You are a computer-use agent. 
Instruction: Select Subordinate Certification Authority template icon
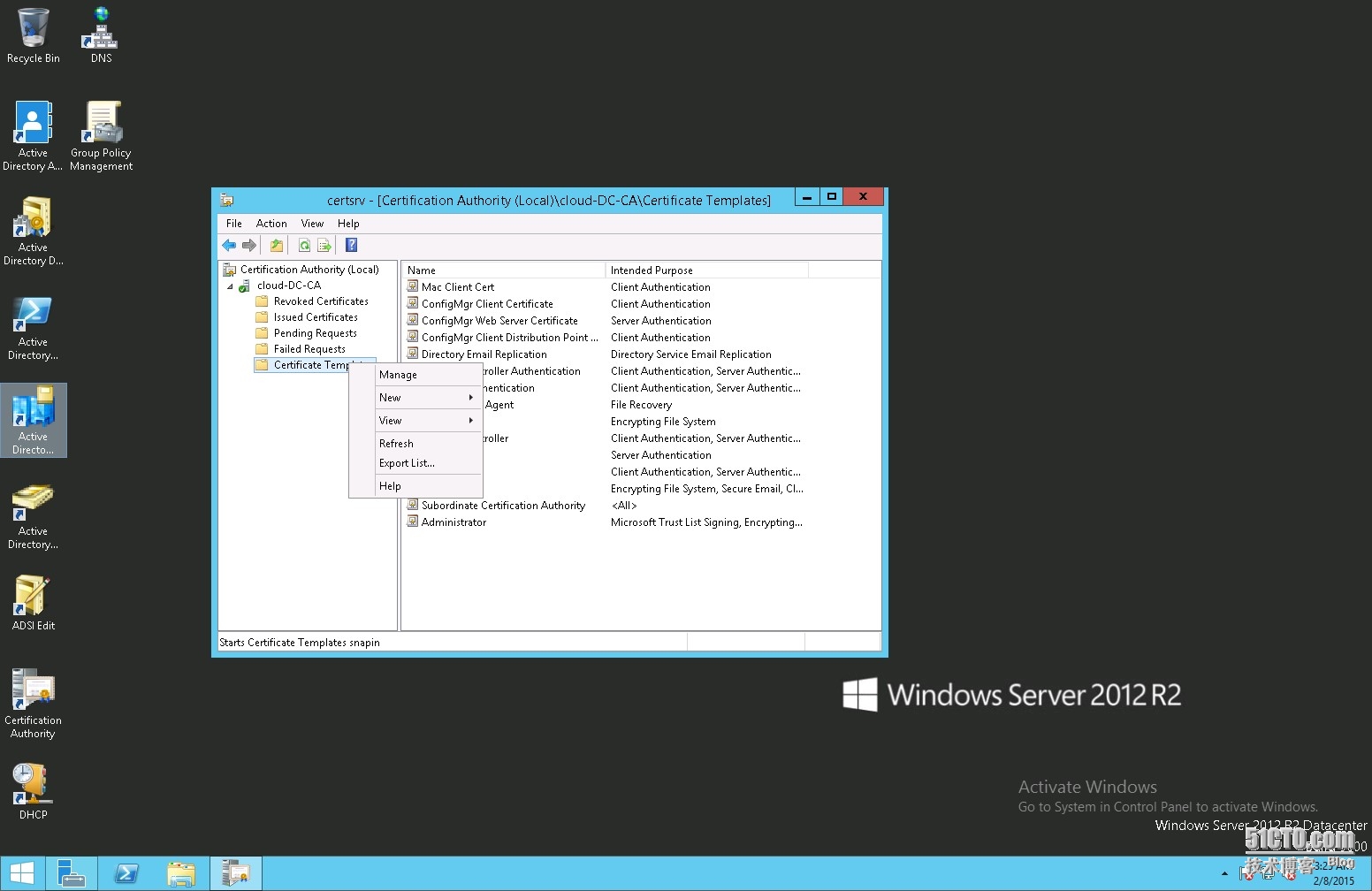point(412,505)
